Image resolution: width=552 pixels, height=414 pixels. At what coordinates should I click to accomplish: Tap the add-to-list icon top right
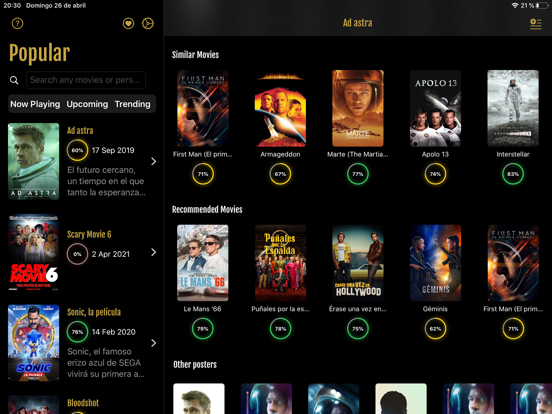tap(535, 24)
